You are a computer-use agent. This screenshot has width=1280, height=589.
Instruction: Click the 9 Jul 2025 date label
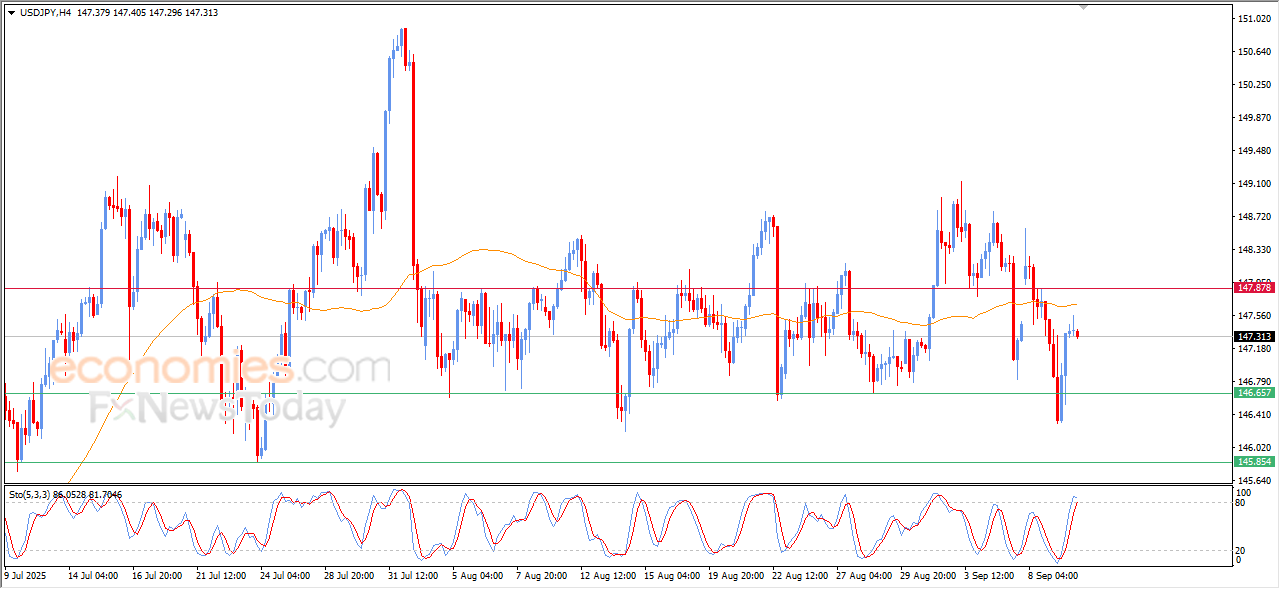25,576
